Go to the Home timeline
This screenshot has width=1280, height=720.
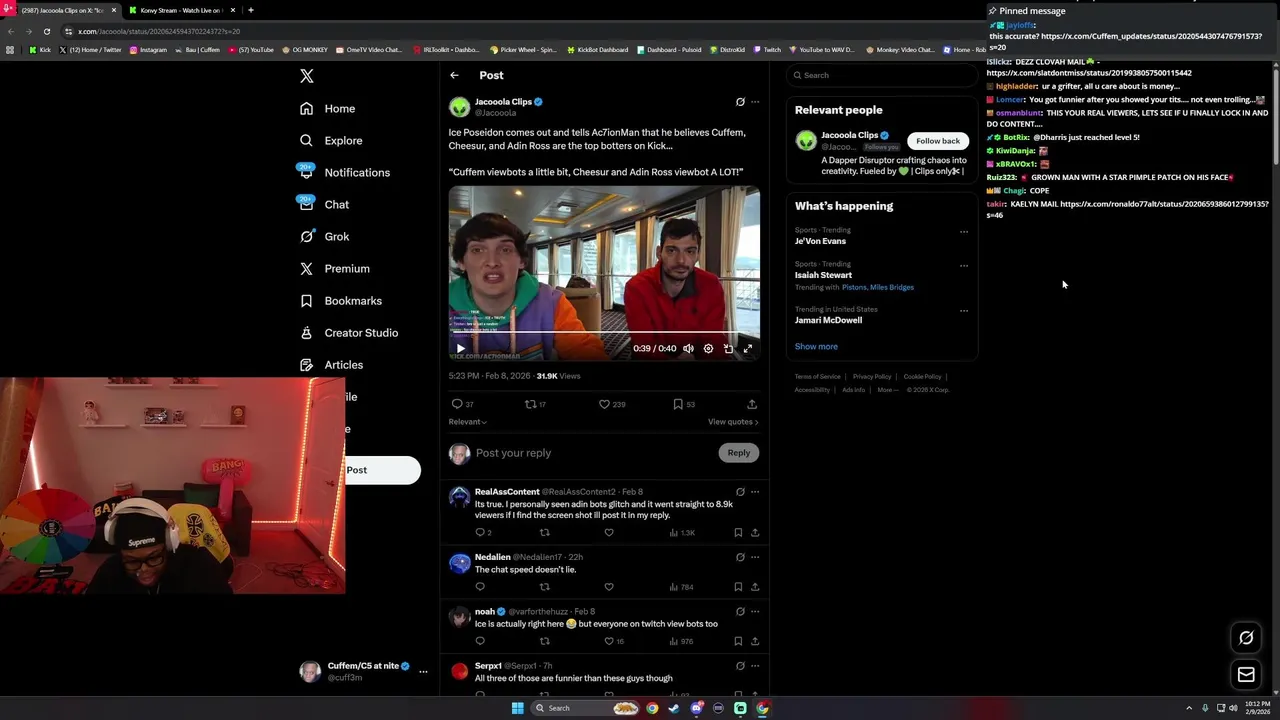coord(327,109)
